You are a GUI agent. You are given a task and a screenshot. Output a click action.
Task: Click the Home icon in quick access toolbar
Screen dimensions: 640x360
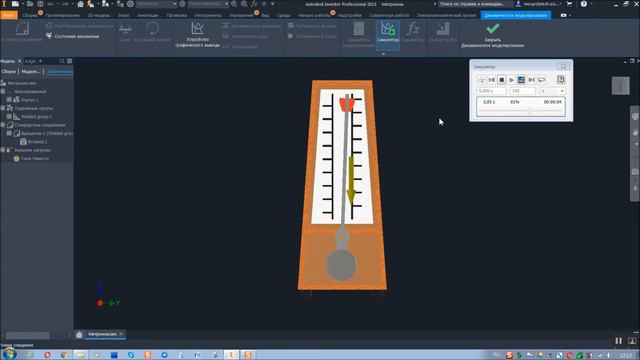coord(80,4)
